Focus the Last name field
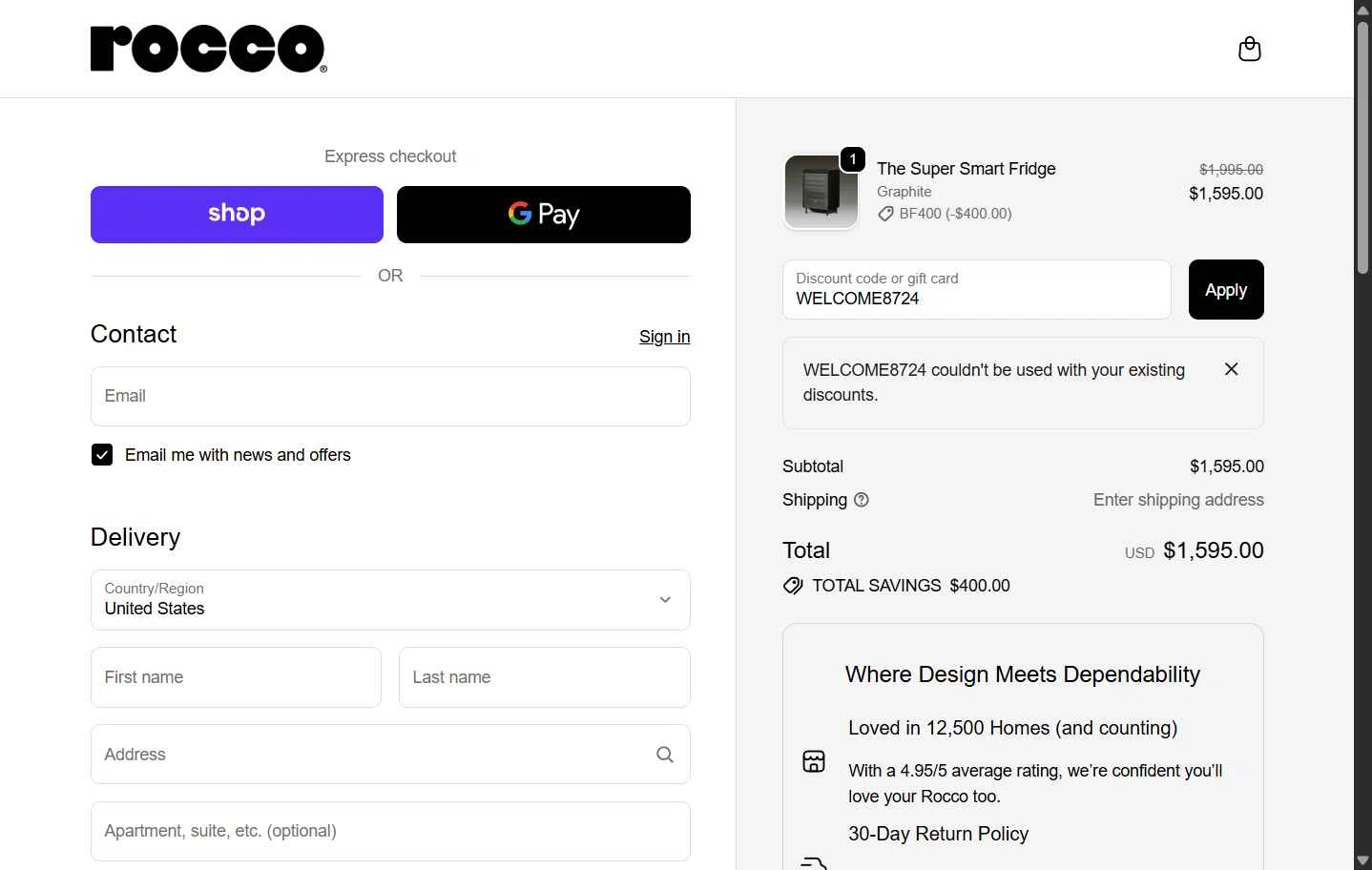1372x870 pixels. 545,677
